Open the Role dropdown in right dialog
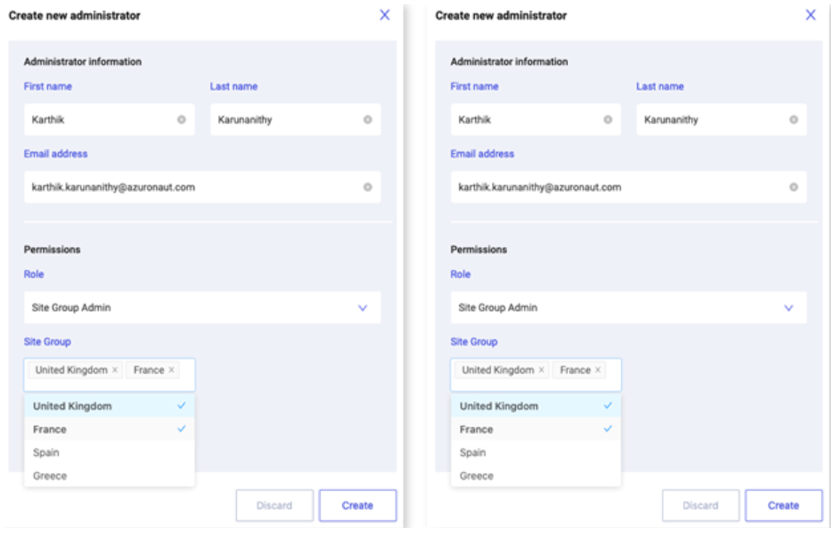This screenshot has height=536, width=835. [x=628, y=308]
